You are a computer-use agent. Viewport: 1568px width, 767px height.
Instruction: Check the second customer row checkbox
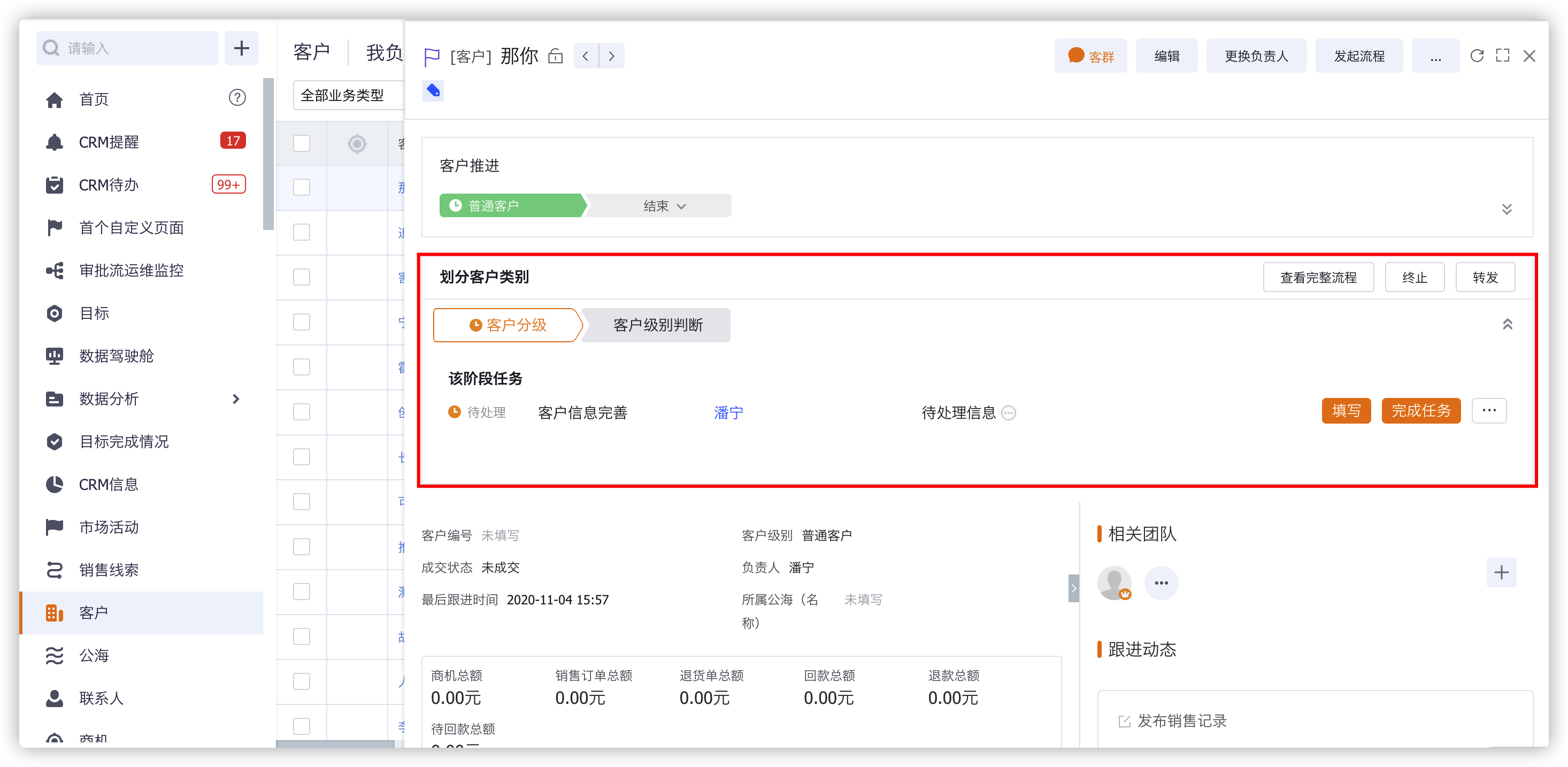[301, 232]
